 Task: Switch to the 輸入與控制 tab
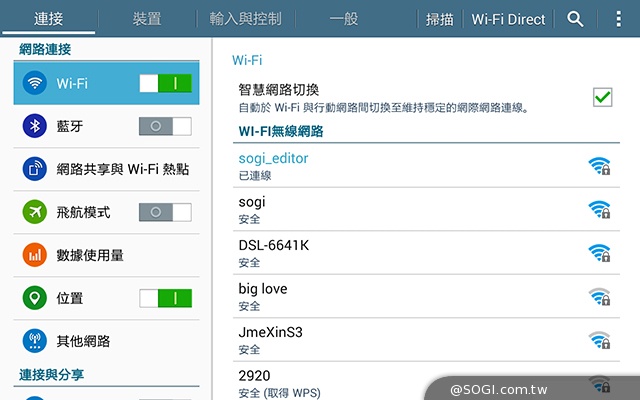[245, 19]
